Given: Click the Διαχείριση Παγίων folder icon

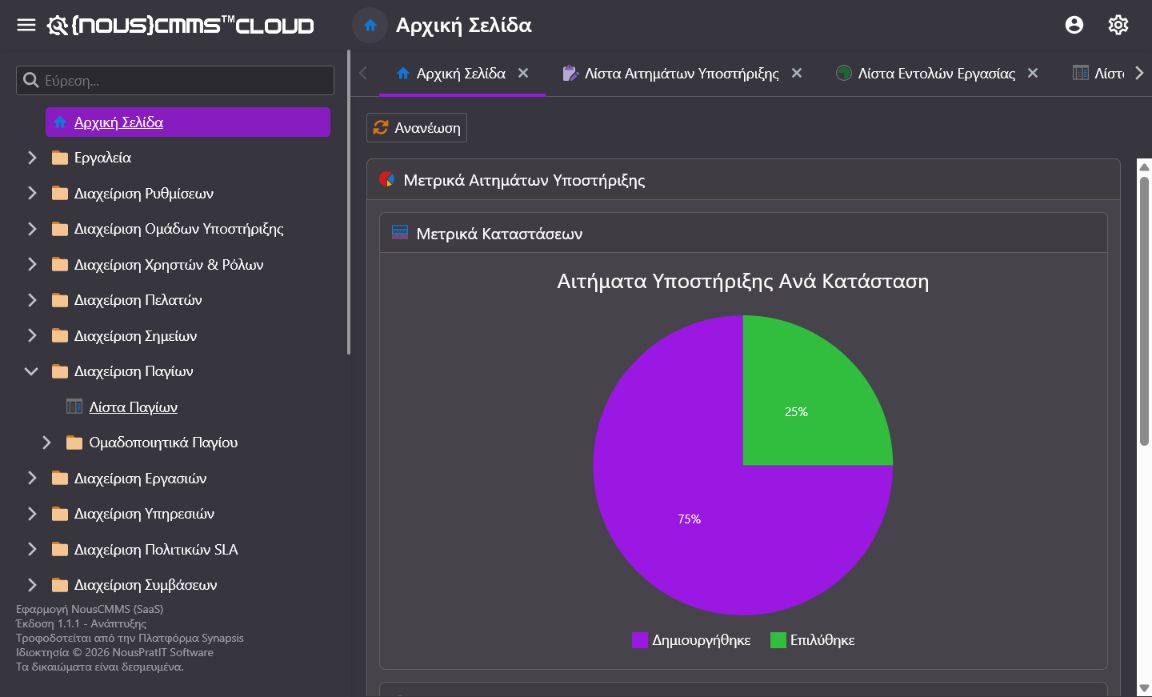Looking at the screenshot, I should click(x=60, y=372).
